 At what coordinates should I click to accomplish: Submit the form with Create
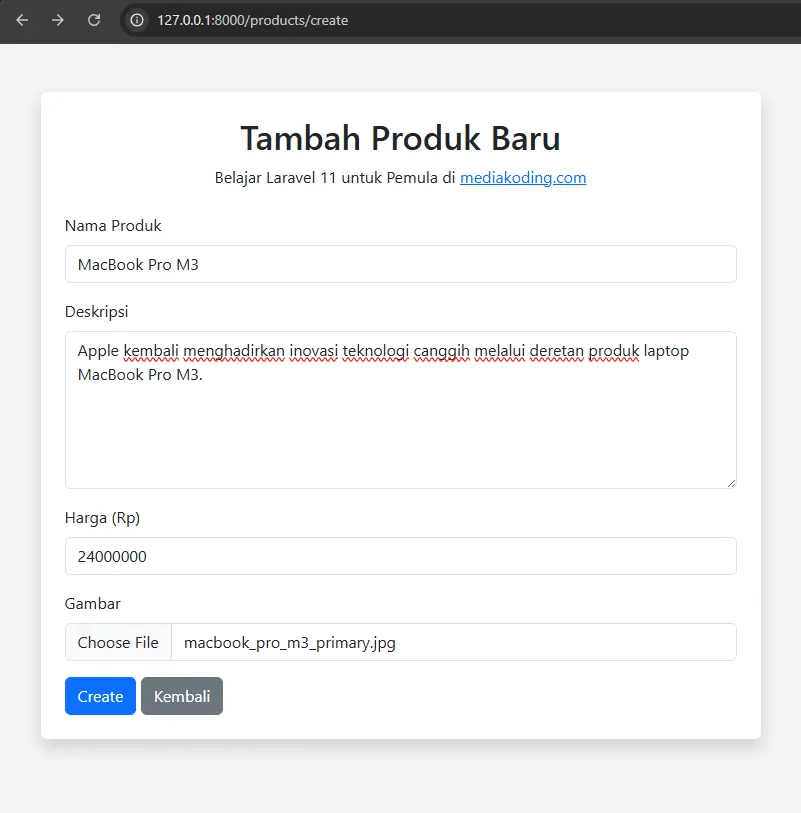(x=100, y=696)
